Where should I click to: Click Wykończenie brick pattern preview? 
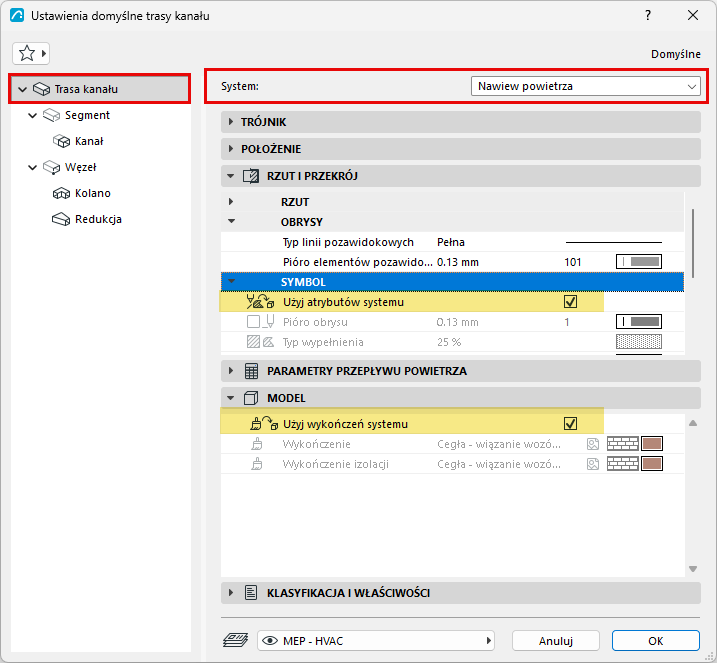click(x=622, y=444)
